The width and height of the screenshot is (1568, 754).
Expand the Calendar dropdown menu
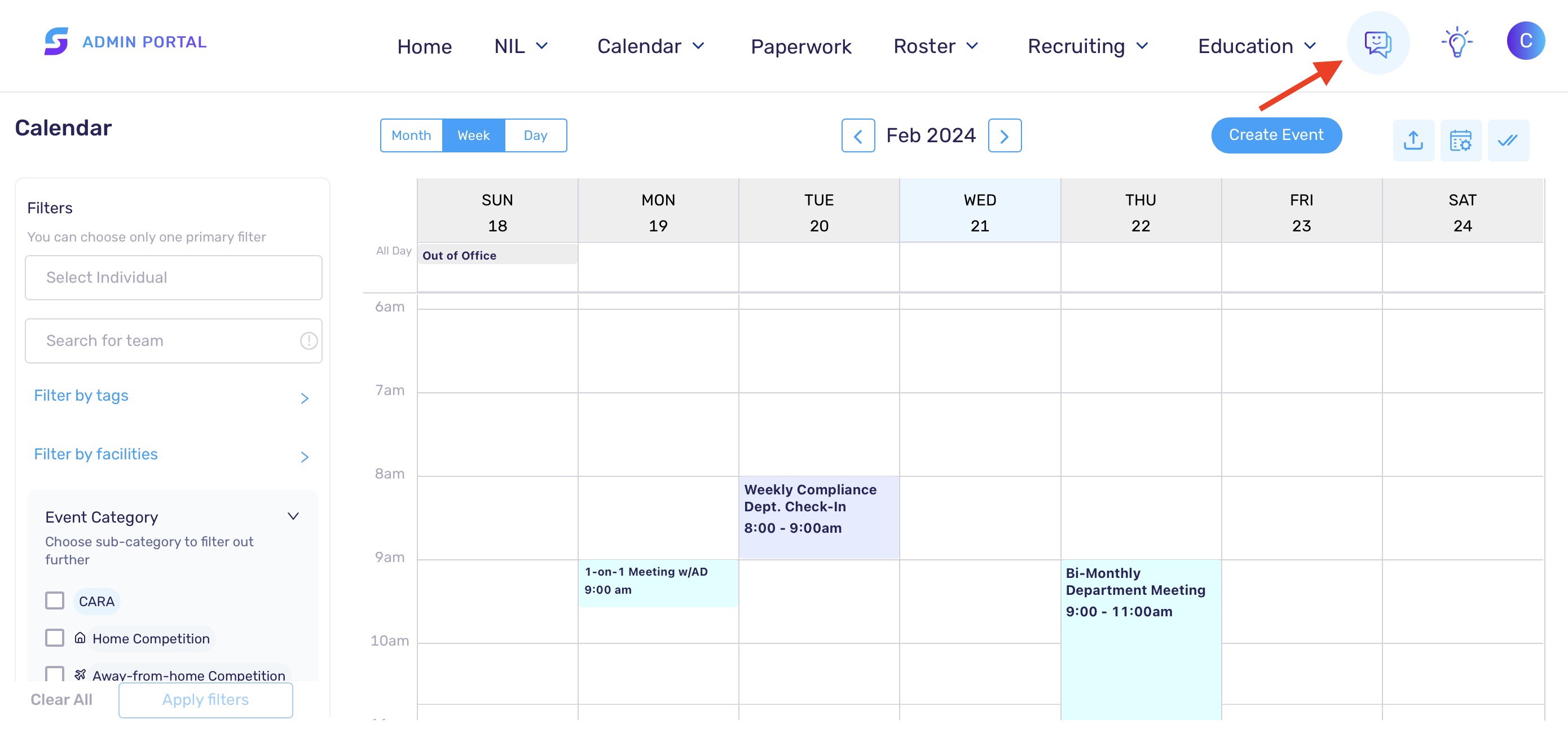(x=651, y=46)
